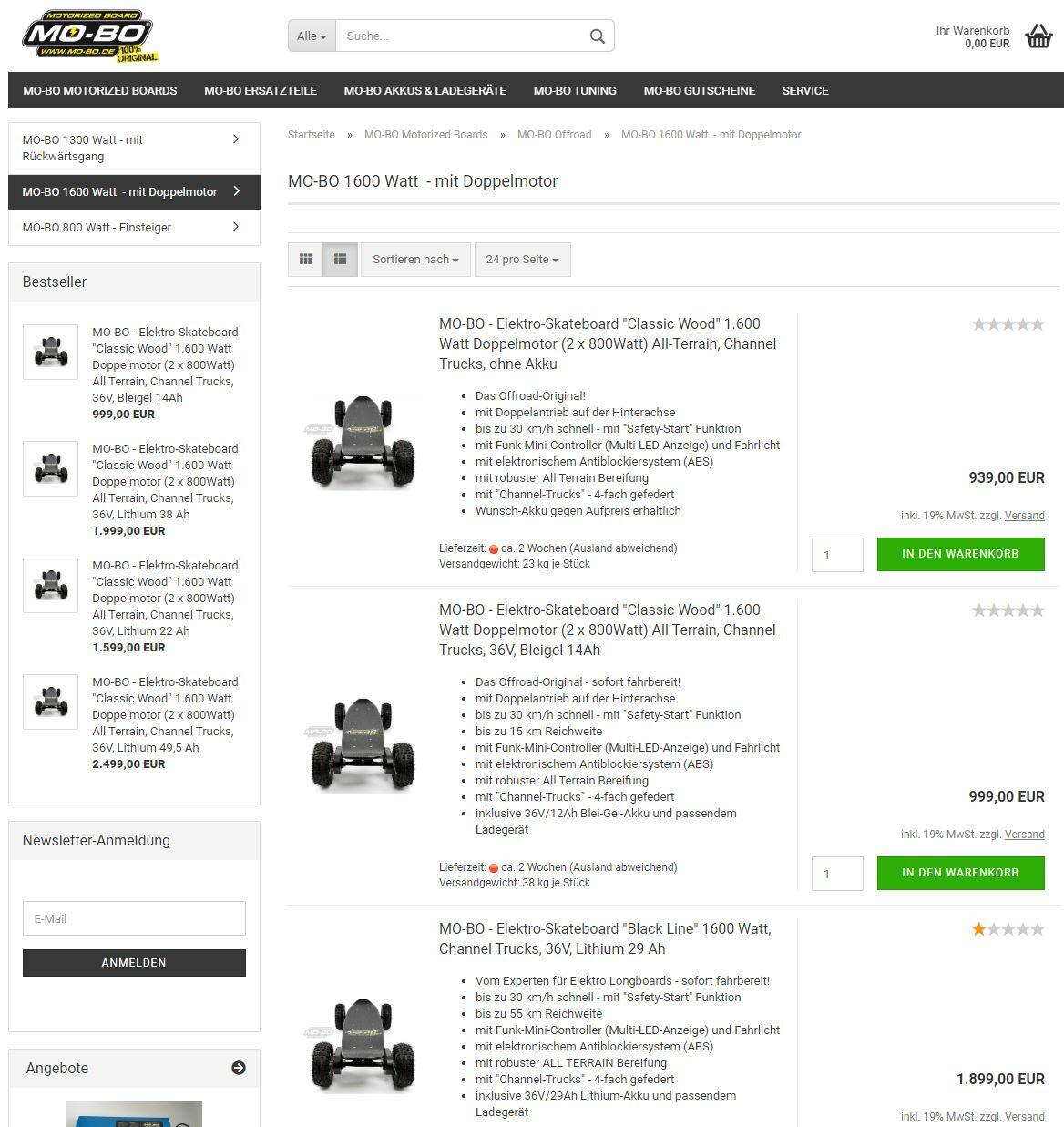1064x1127 pixels.
Task: Click quantity field for the Bleigel 14Ah board
Action: pos(837,874)
